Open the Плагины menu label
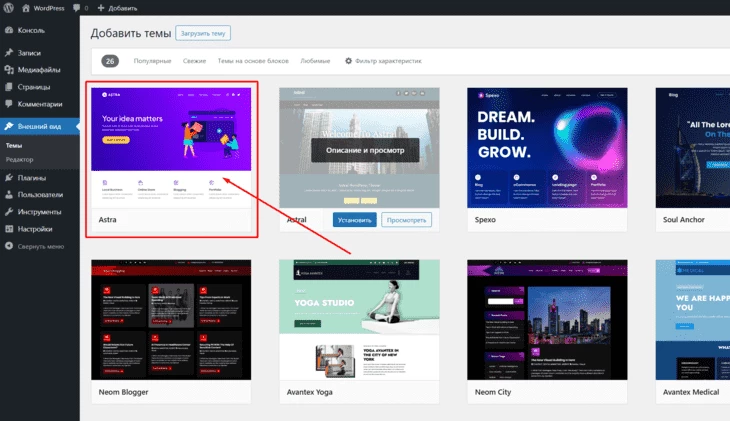Screen dimensions: 730x421 click(x=32, y=177)
